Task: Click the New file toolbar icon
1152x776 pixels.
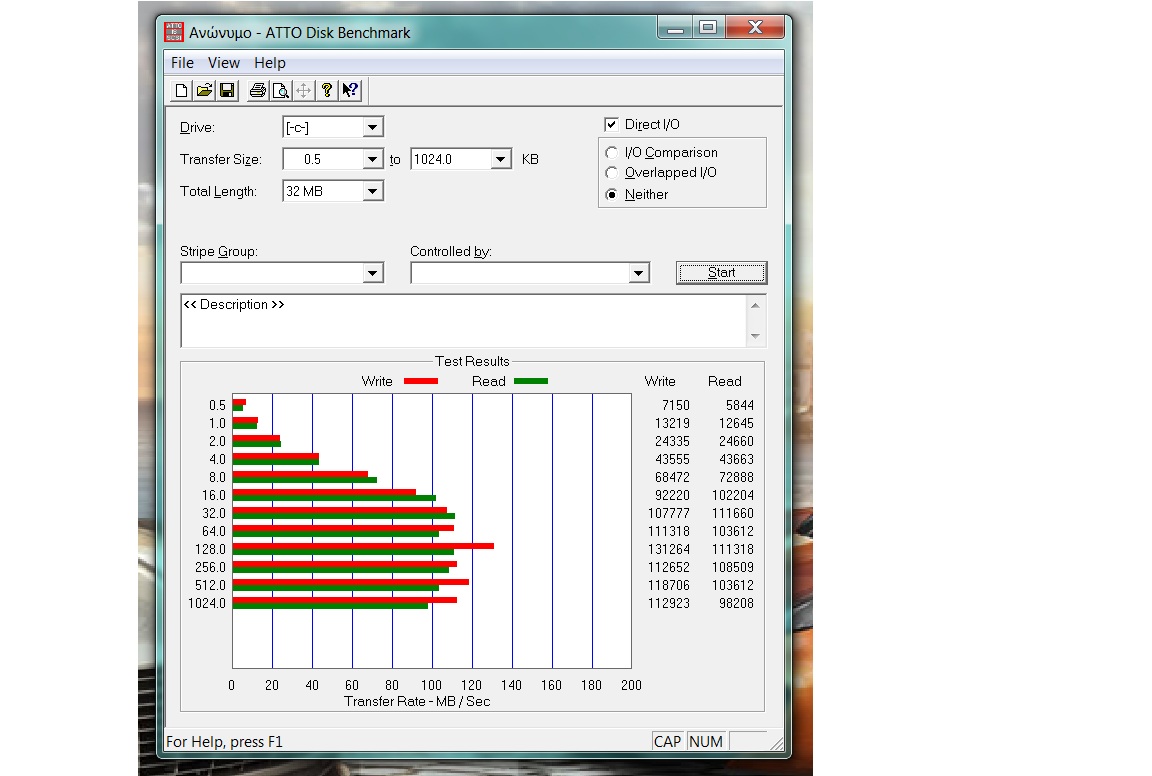Action: [181, 90]
